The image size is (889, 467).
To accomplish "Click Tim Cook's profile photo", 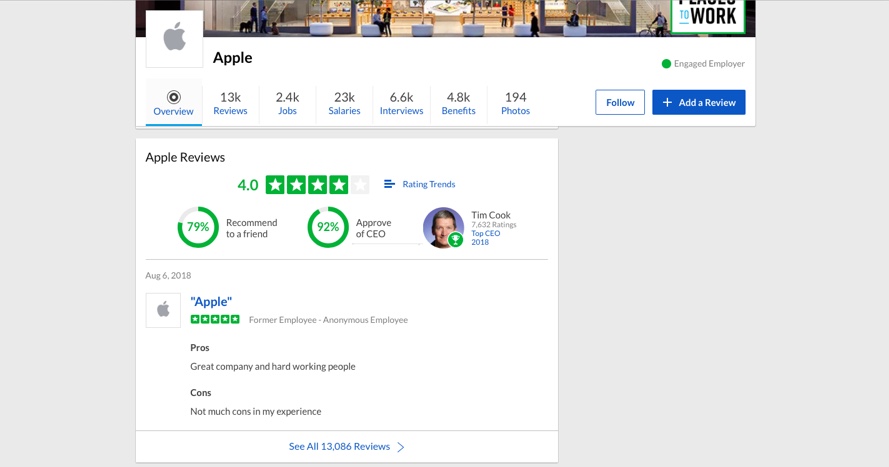I will (443, 227).
